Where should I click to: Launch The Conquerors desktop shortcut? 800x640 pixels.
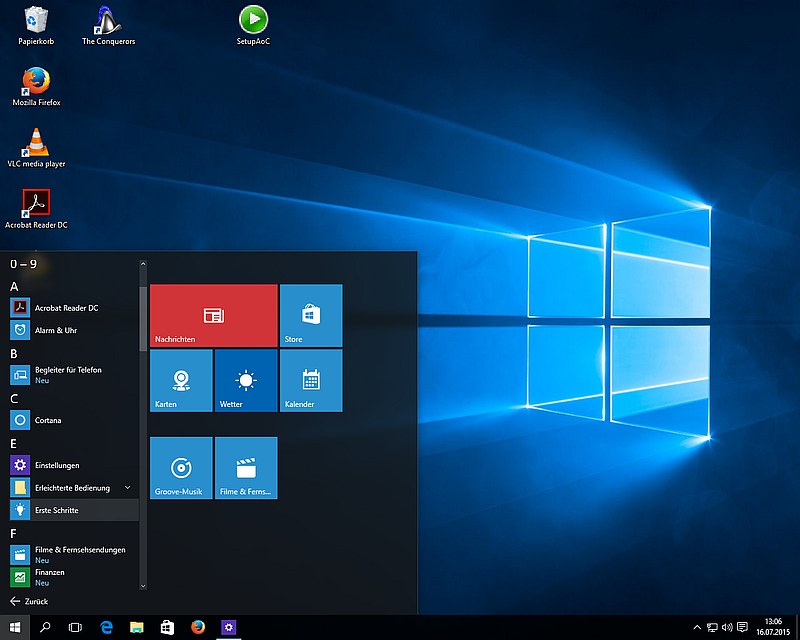coord(108,26)
